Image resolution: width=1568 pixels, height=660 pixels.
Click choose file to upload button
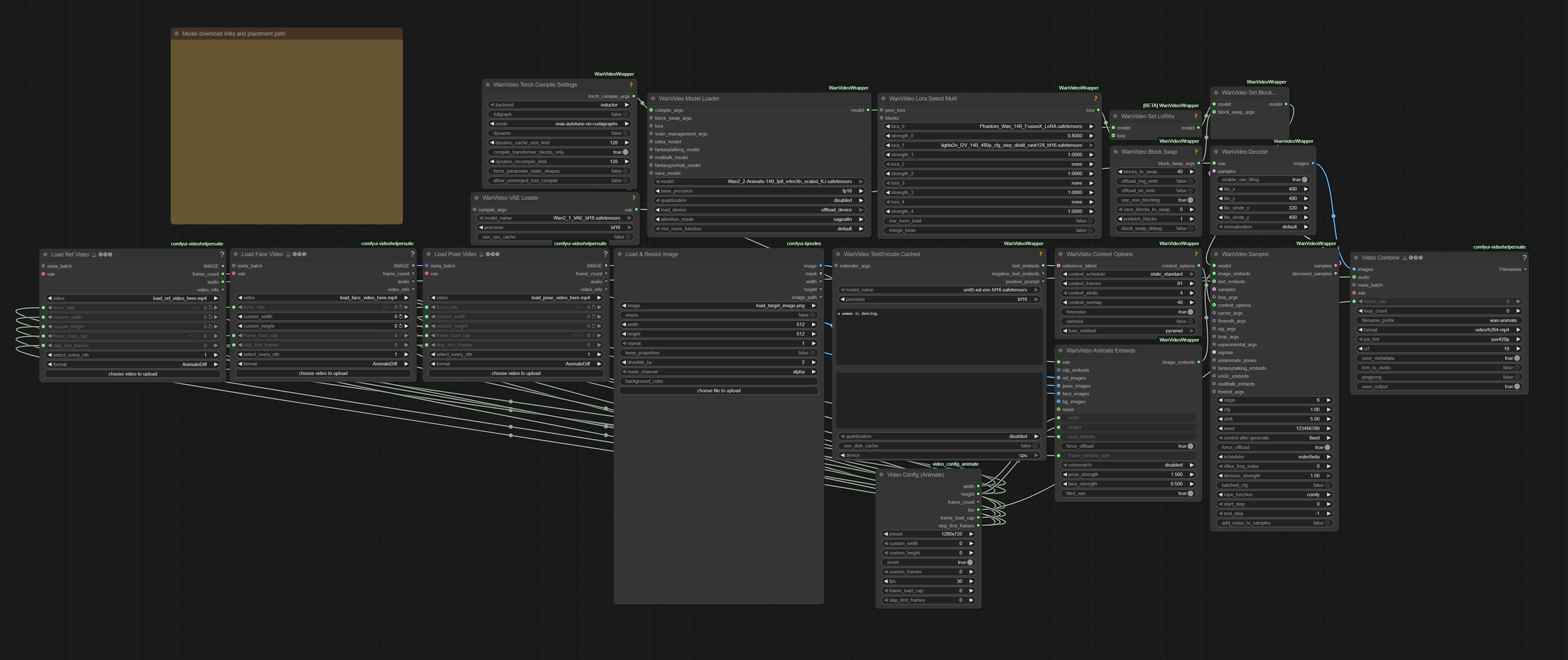coord(718,391)
